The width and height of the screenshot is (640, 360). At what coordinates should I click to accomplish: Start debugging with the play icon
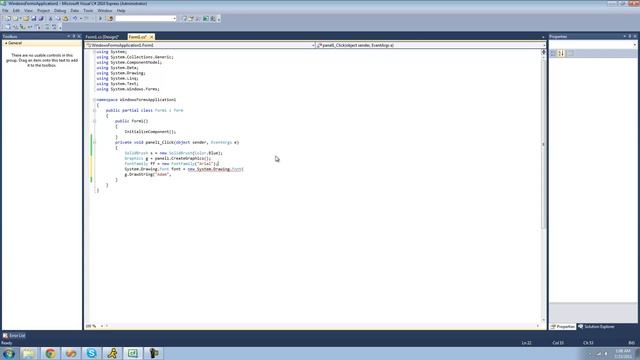click(x=100, y=19)
